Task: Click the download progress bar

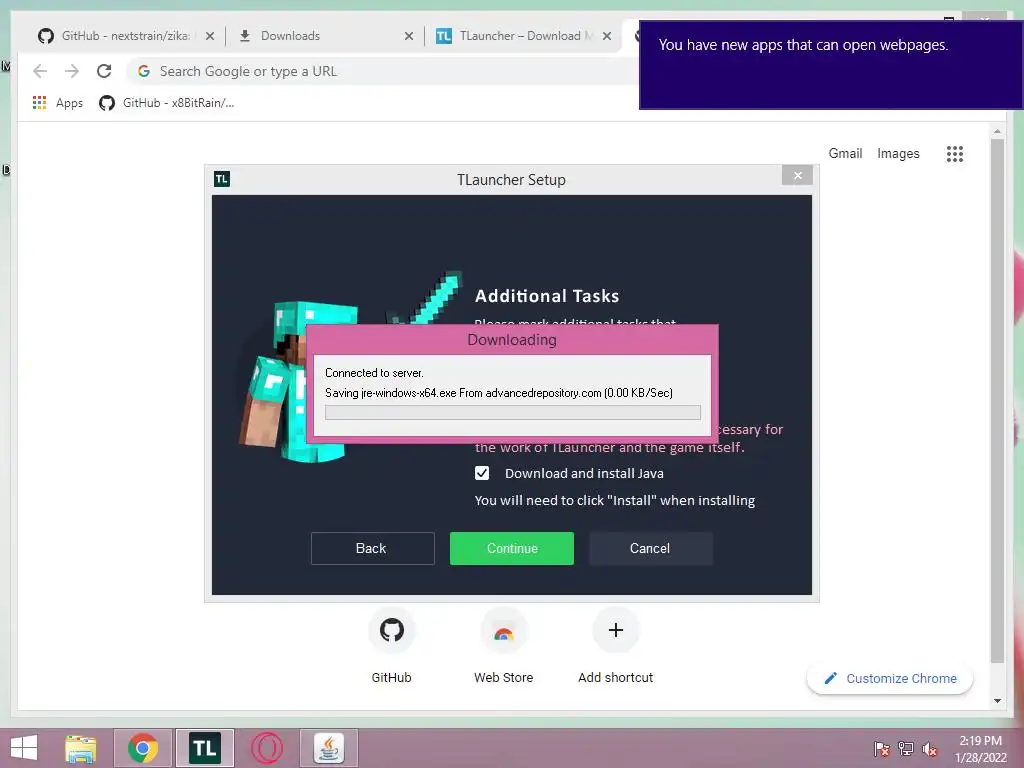Action: point(513,413)
